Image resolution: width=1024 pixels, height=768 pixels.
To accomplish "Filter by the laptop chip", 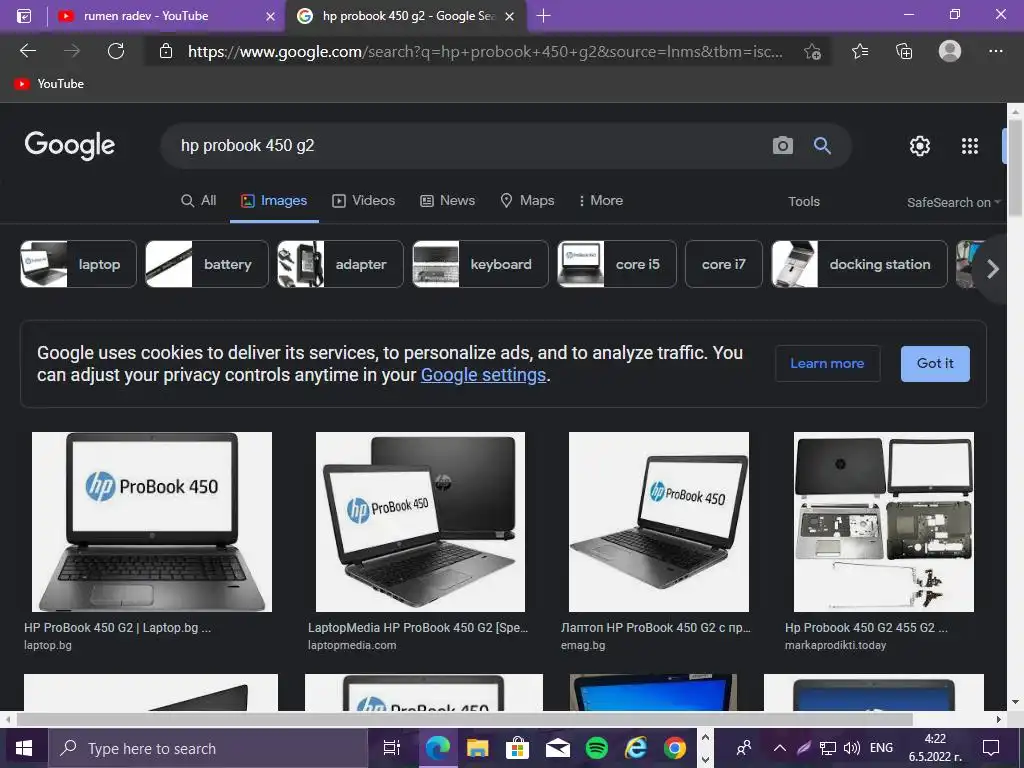I will click(78, 264).
